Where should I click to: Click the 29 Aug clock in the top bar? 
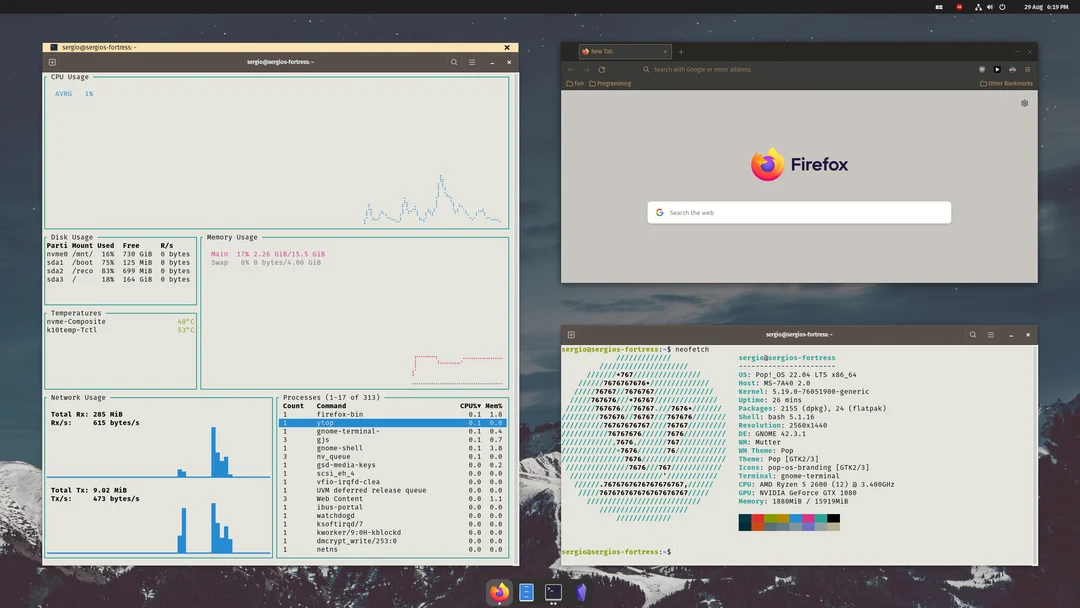coord(1034,7)
